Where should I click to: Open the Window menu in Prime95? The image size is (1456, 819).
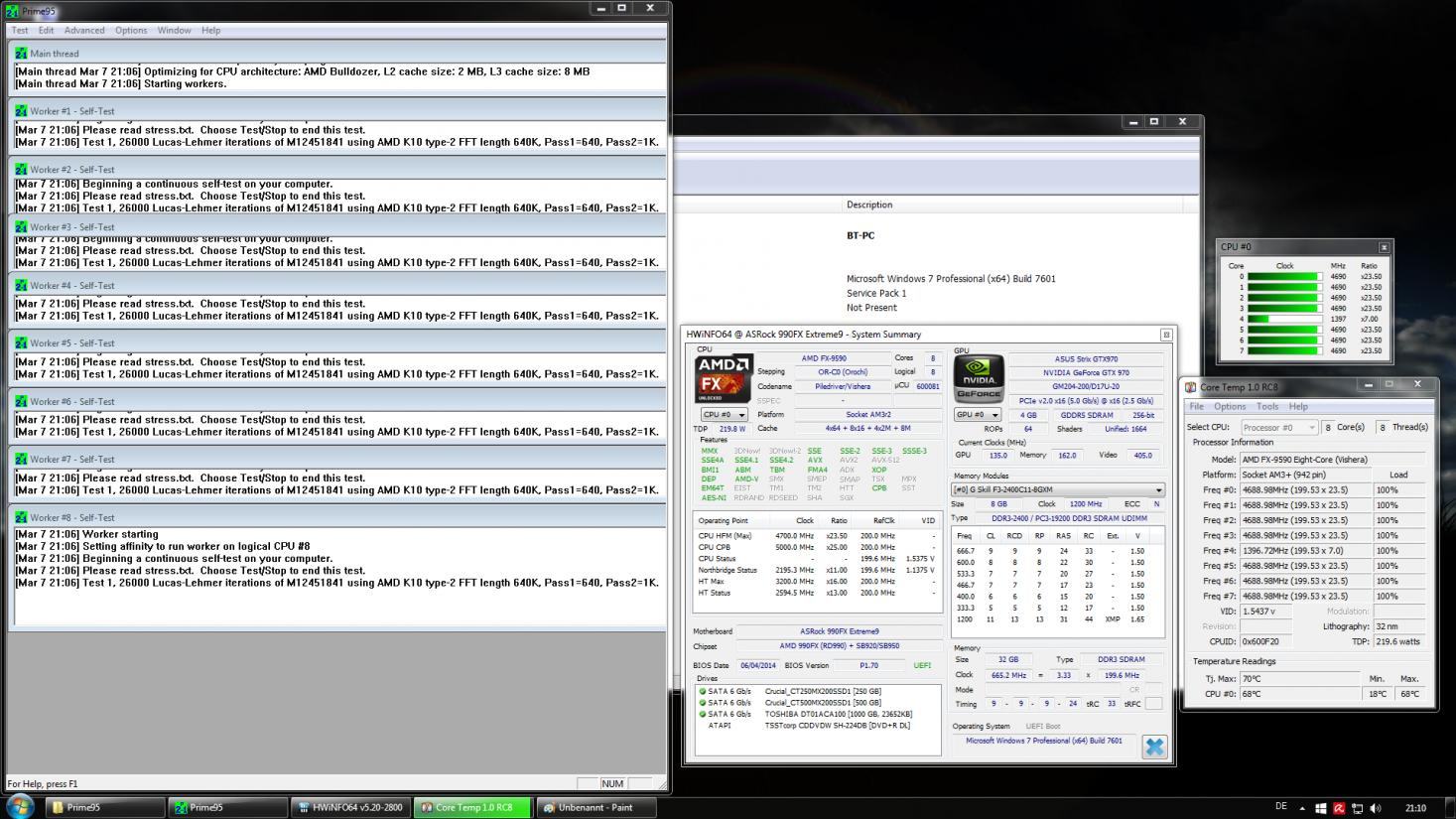point(174,31)
